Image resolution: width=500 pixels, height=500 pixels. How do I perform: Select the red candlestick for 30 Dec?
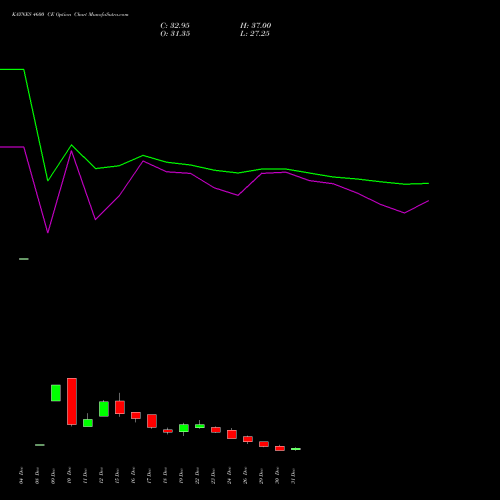click(x=280, y=448)
